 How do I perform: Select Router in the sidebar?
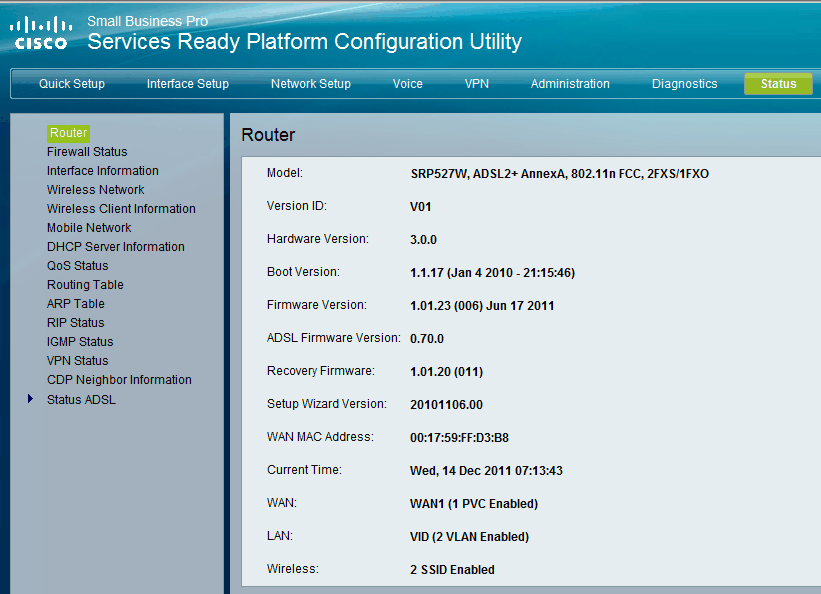[68, 133]
